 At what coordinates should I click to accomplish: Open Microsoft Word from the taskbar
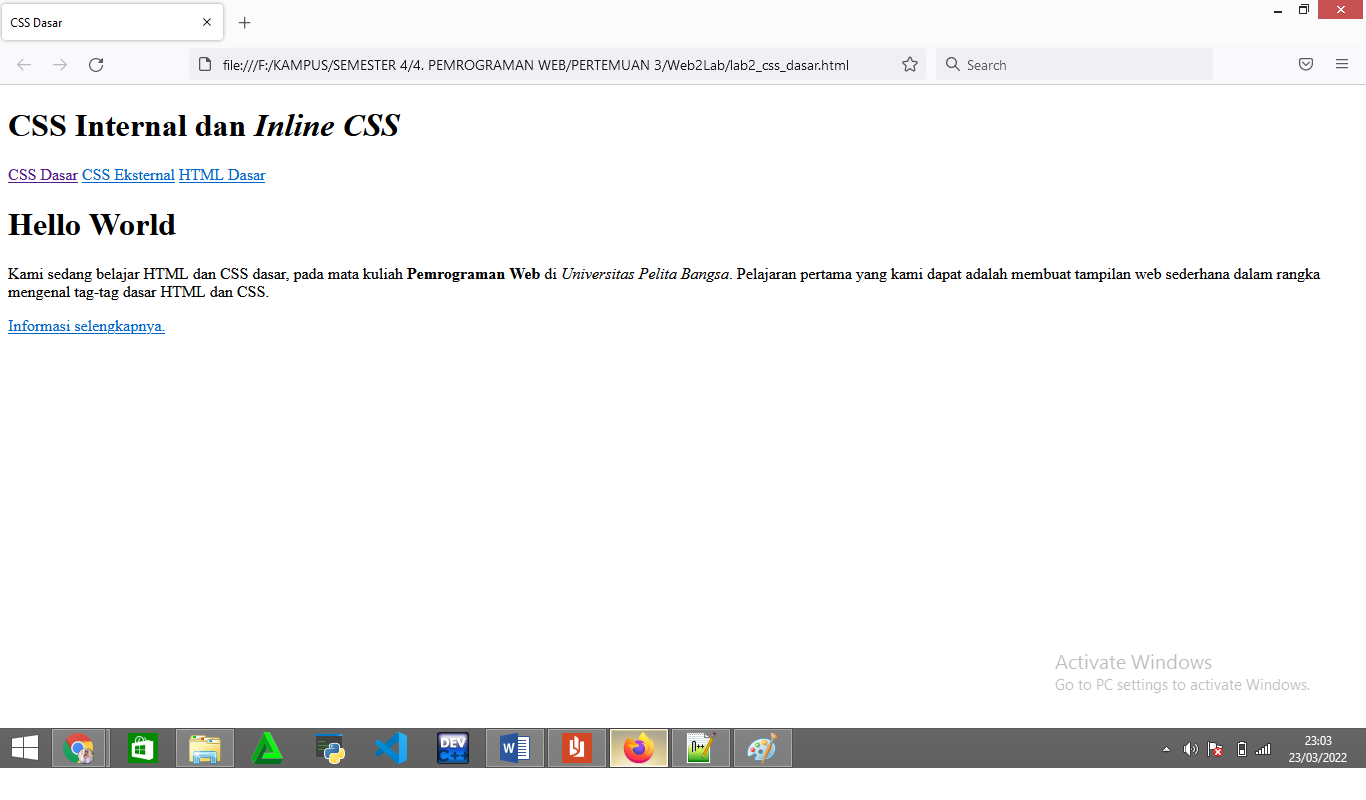[x=514, y=747]
